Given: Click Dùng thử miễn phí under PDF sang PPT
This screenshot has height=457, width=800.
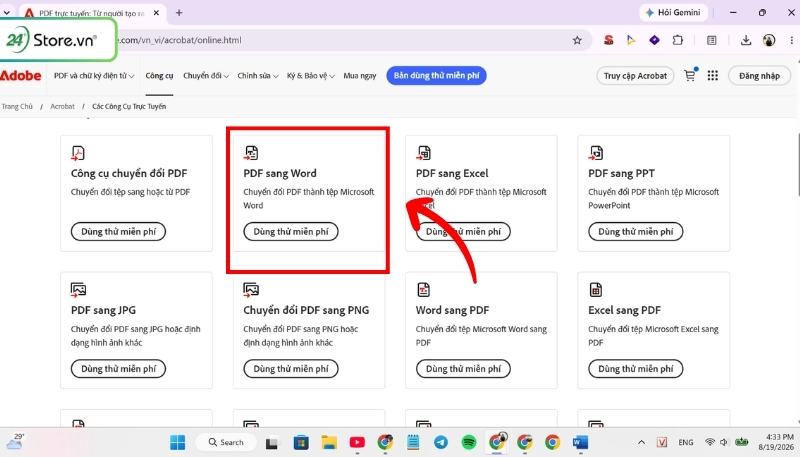Looking at the screenshot, I should (x=636, y=232).
